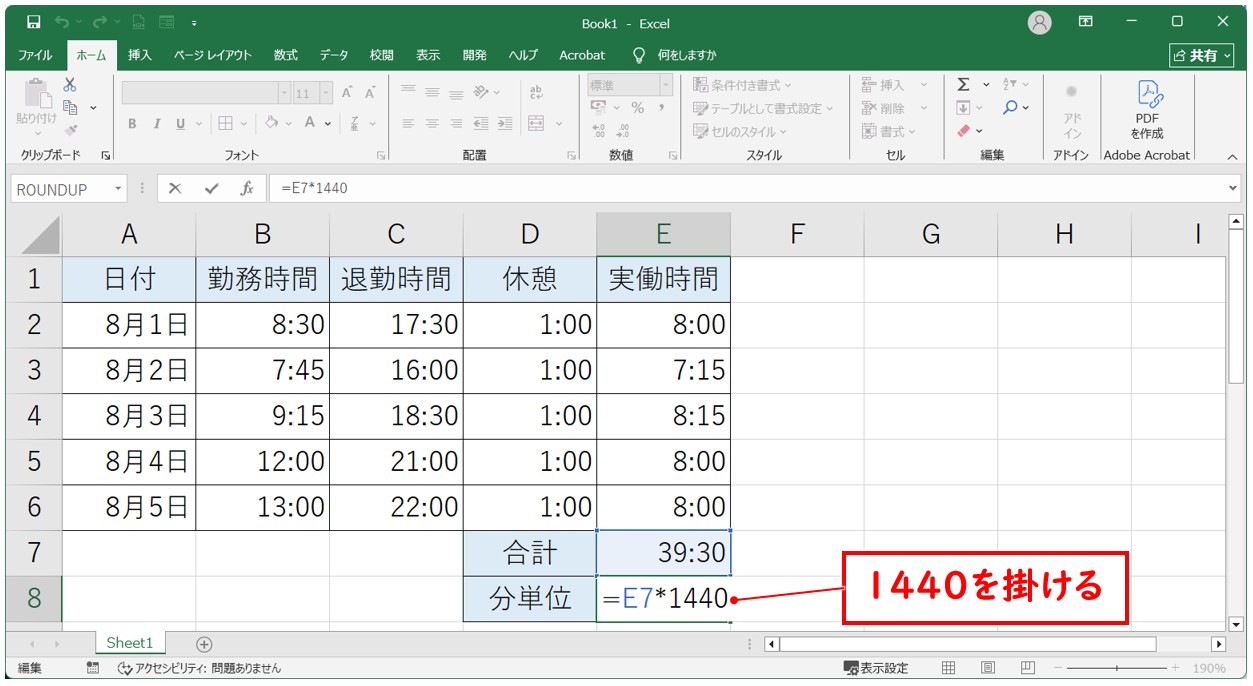Click the Display Settings (表示設定) status item

(876, 668)
